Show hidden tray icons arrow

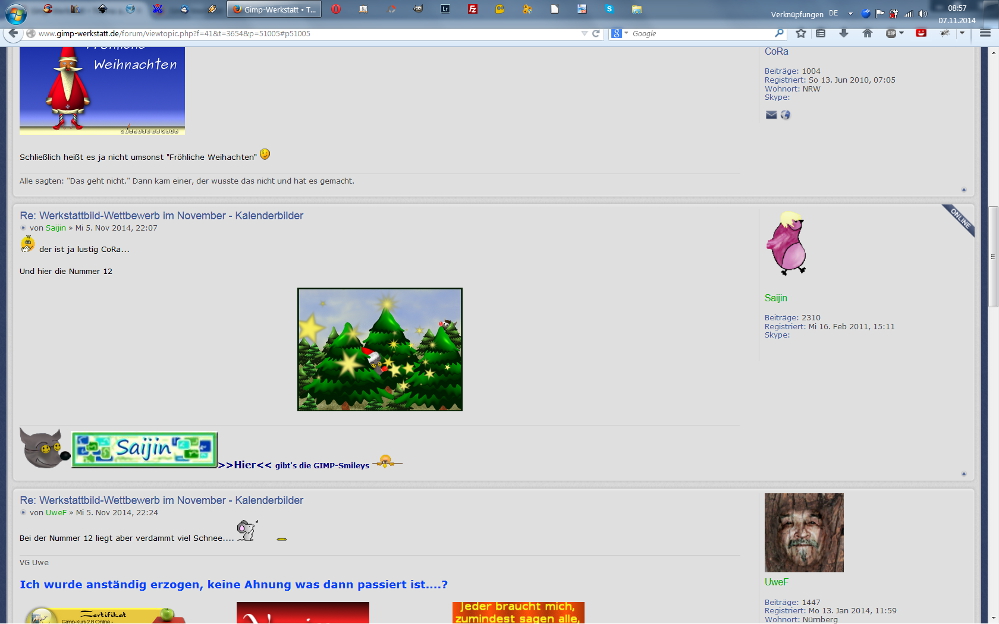click(850, 13)
